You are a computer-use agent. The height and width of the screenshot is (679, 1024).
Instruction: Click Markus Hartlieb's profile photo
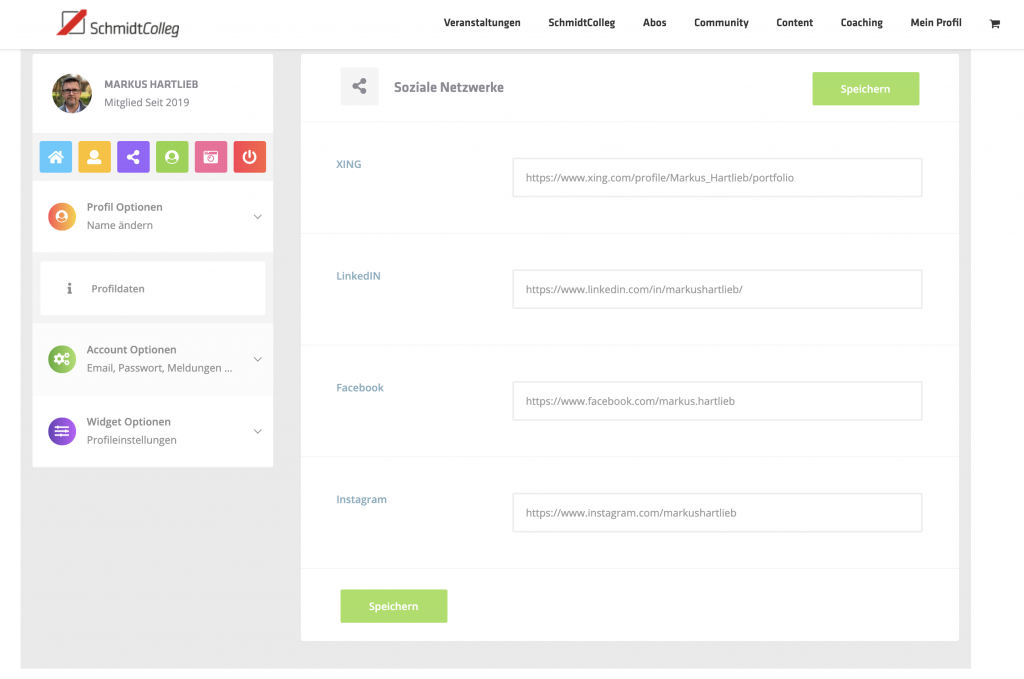(72, 93)
